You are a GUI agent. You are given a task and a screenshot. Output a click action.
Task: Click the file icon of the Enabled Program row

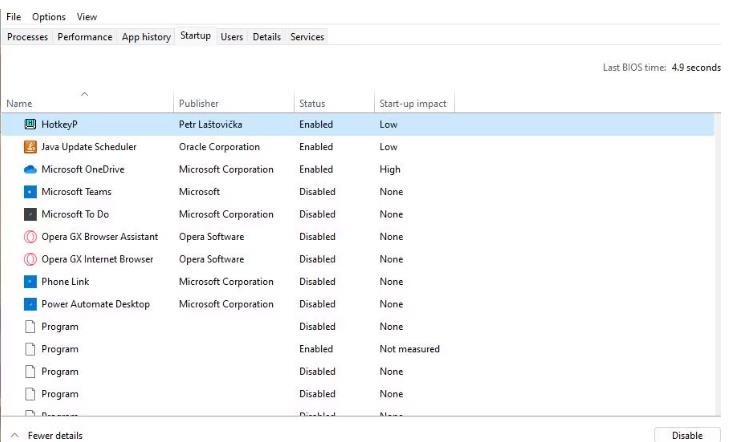(30, 349)
